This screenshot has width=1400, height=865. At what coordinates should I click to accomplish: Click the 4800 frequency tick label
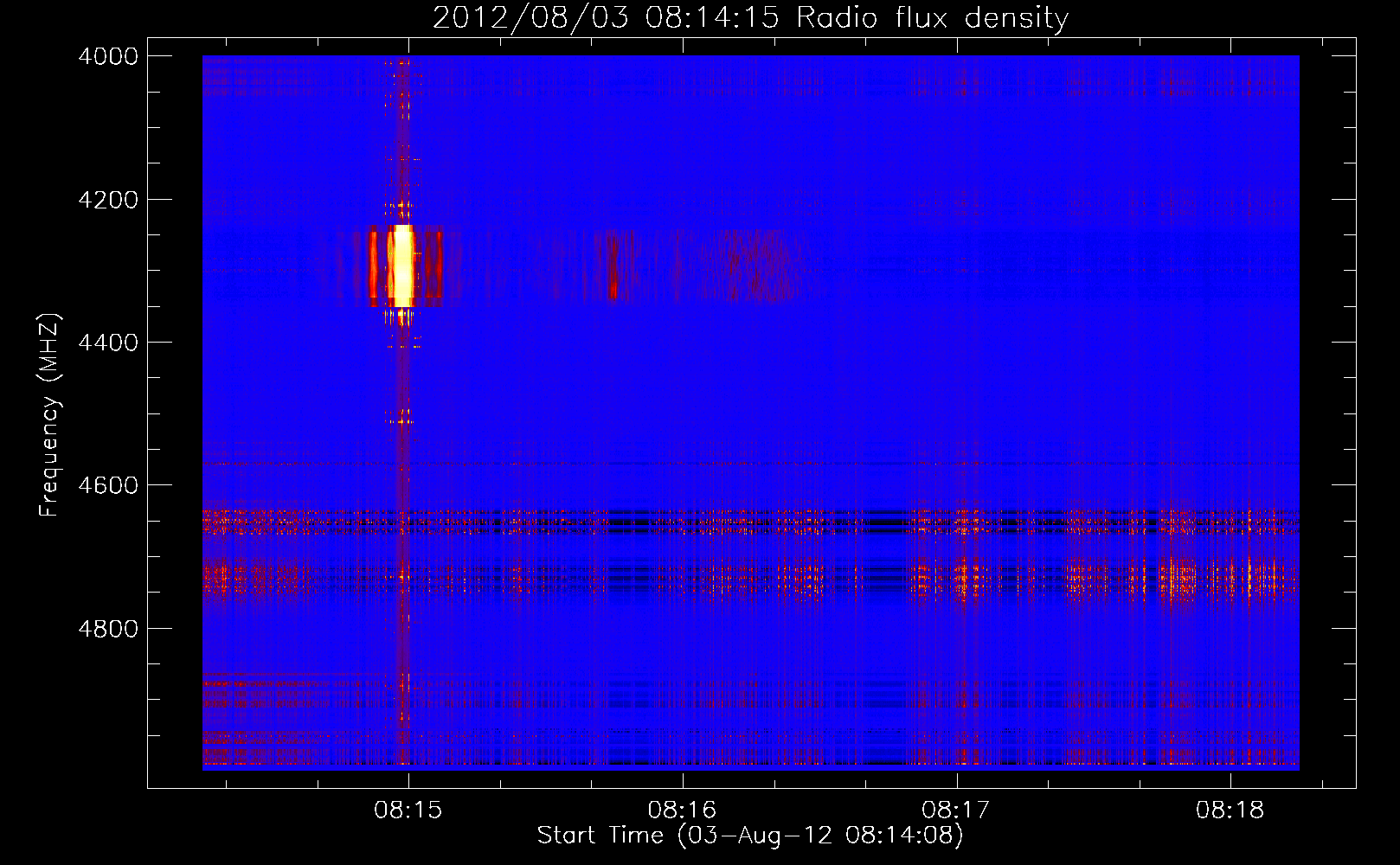[108, 629]
